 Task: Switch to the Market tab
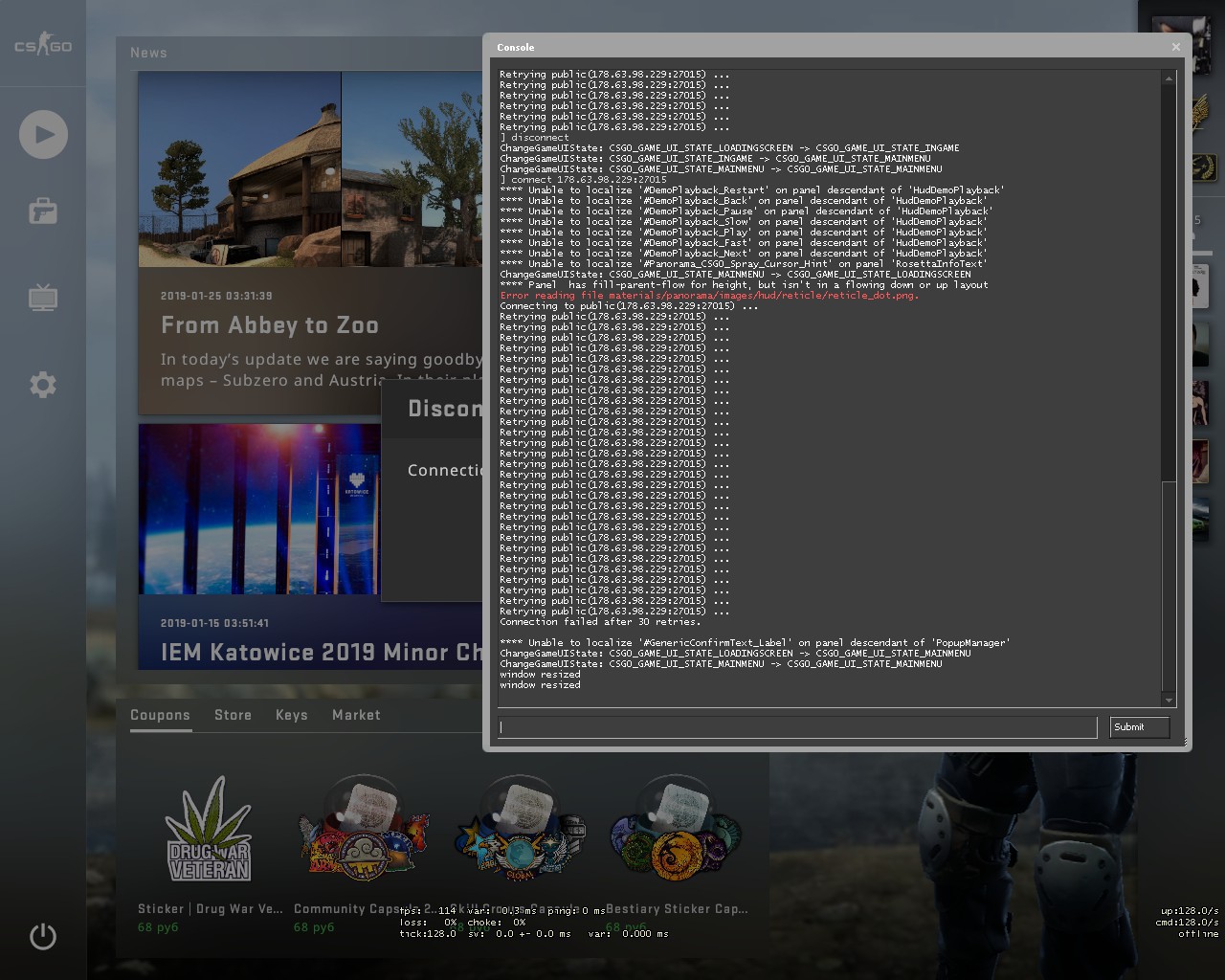356,715
